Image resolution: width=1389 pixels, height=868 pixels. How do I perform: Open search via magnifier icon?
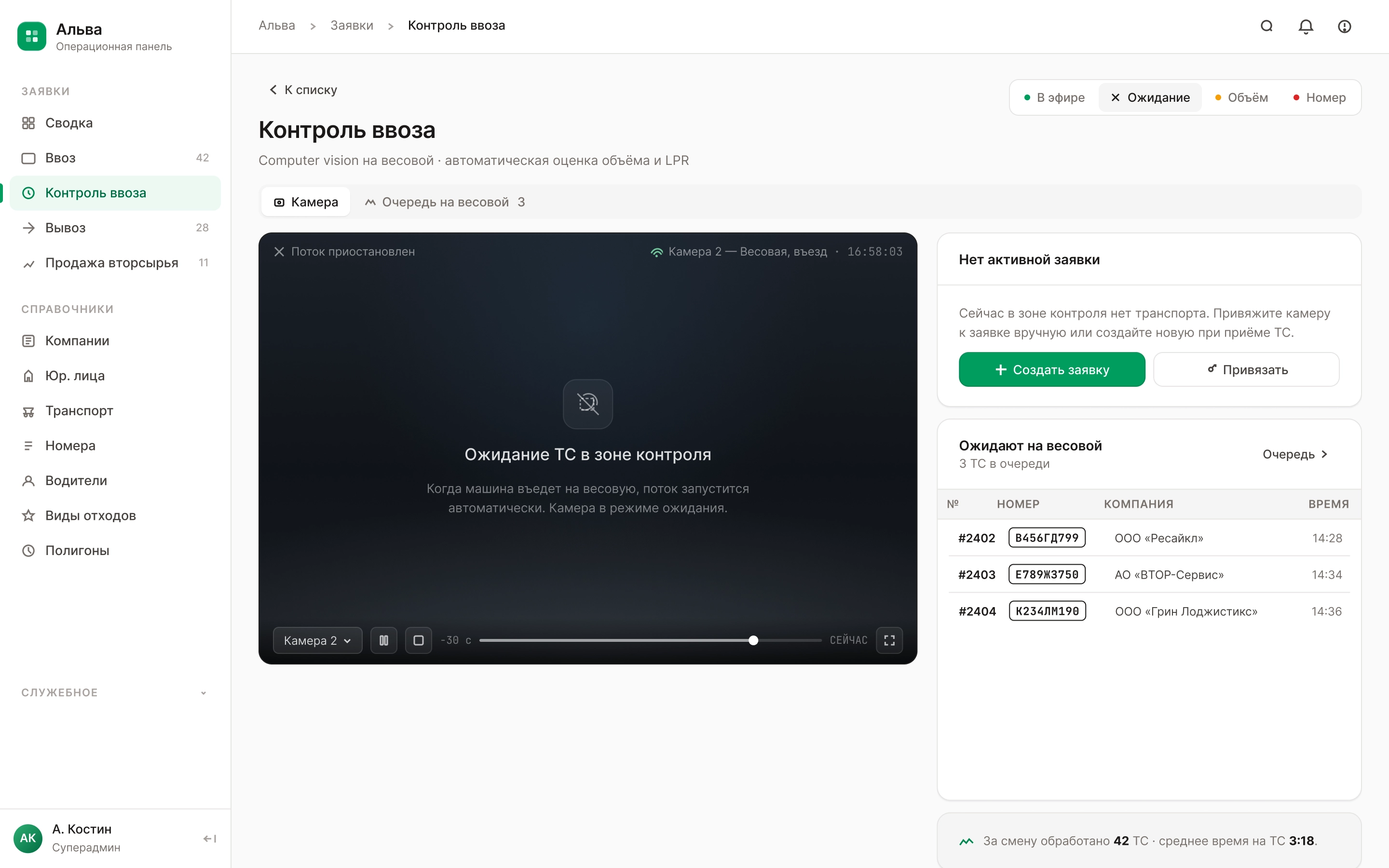click(x=1266, y=26)
